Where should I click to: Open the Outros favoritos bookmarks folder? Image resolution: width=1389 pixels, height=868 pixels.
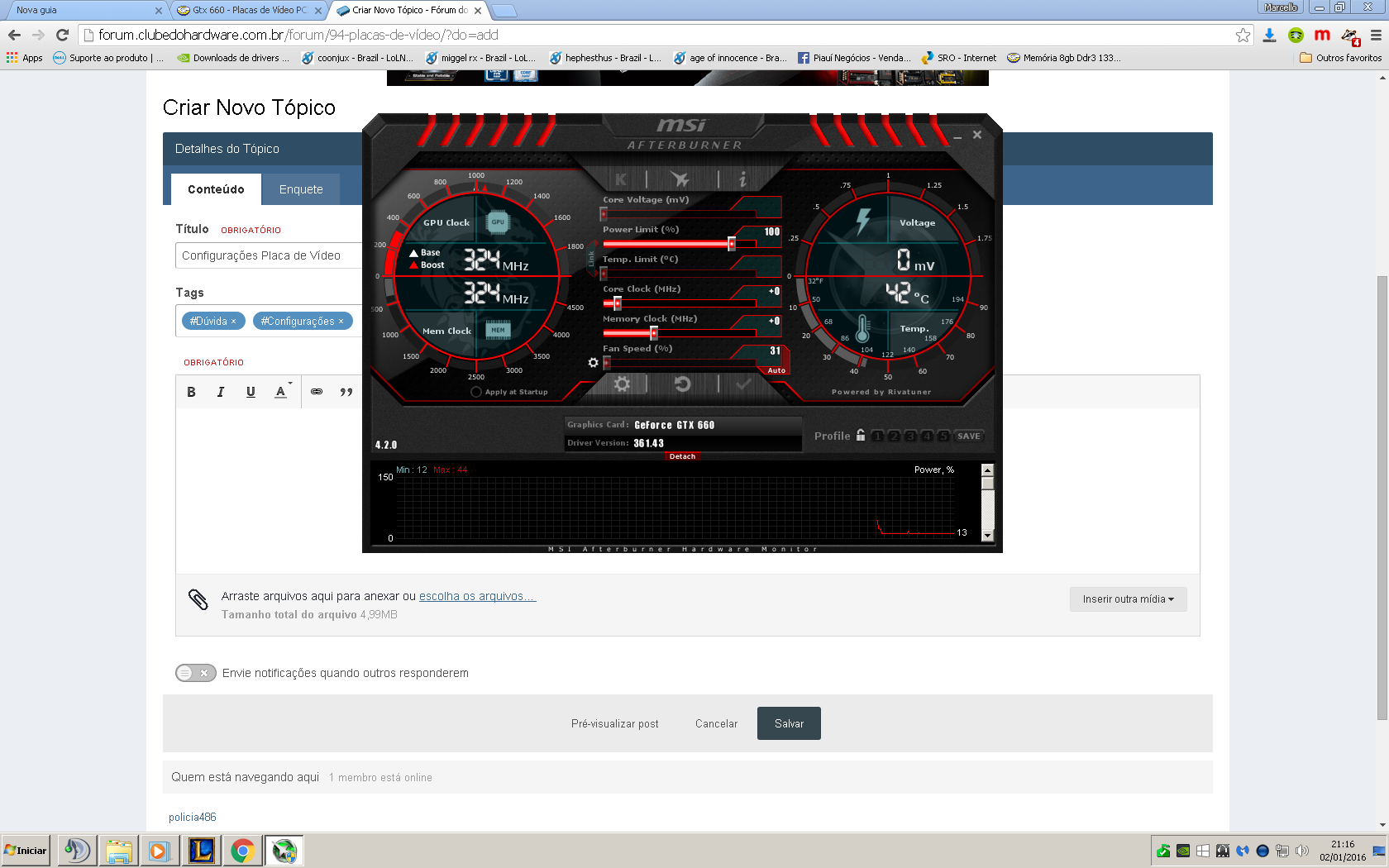[1341, 58]
